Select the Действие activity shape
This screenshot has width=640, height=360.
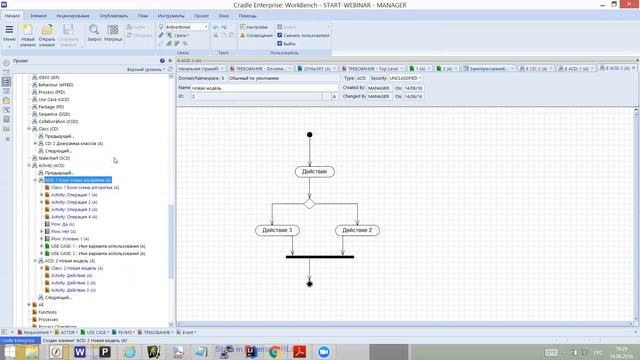pos(315,172)
